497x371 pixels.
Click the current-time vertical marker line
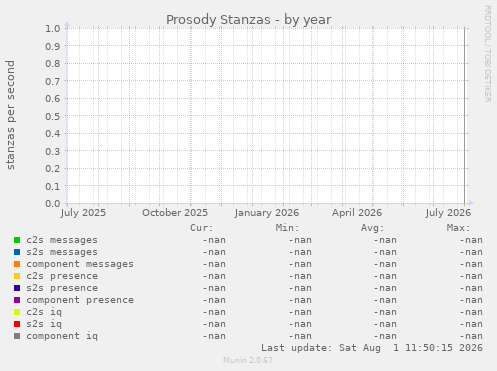[464, 116]
